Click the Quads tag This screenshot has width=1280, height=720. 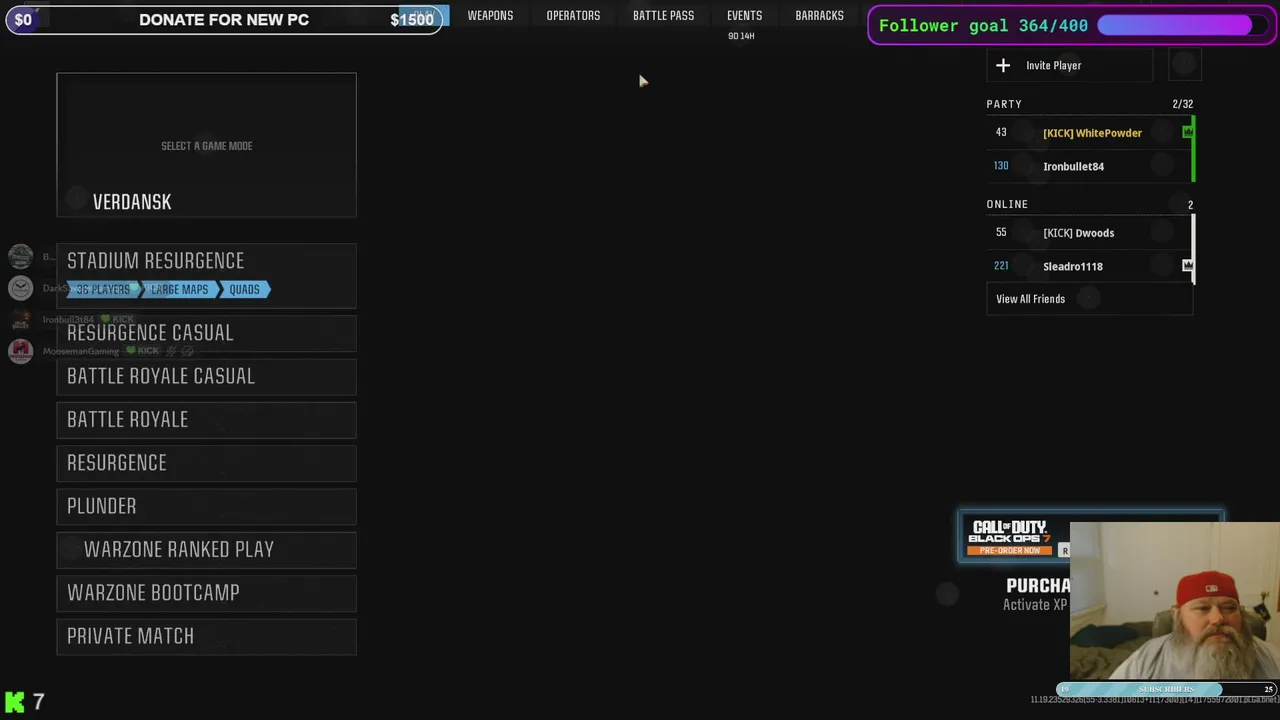point(244,289)
